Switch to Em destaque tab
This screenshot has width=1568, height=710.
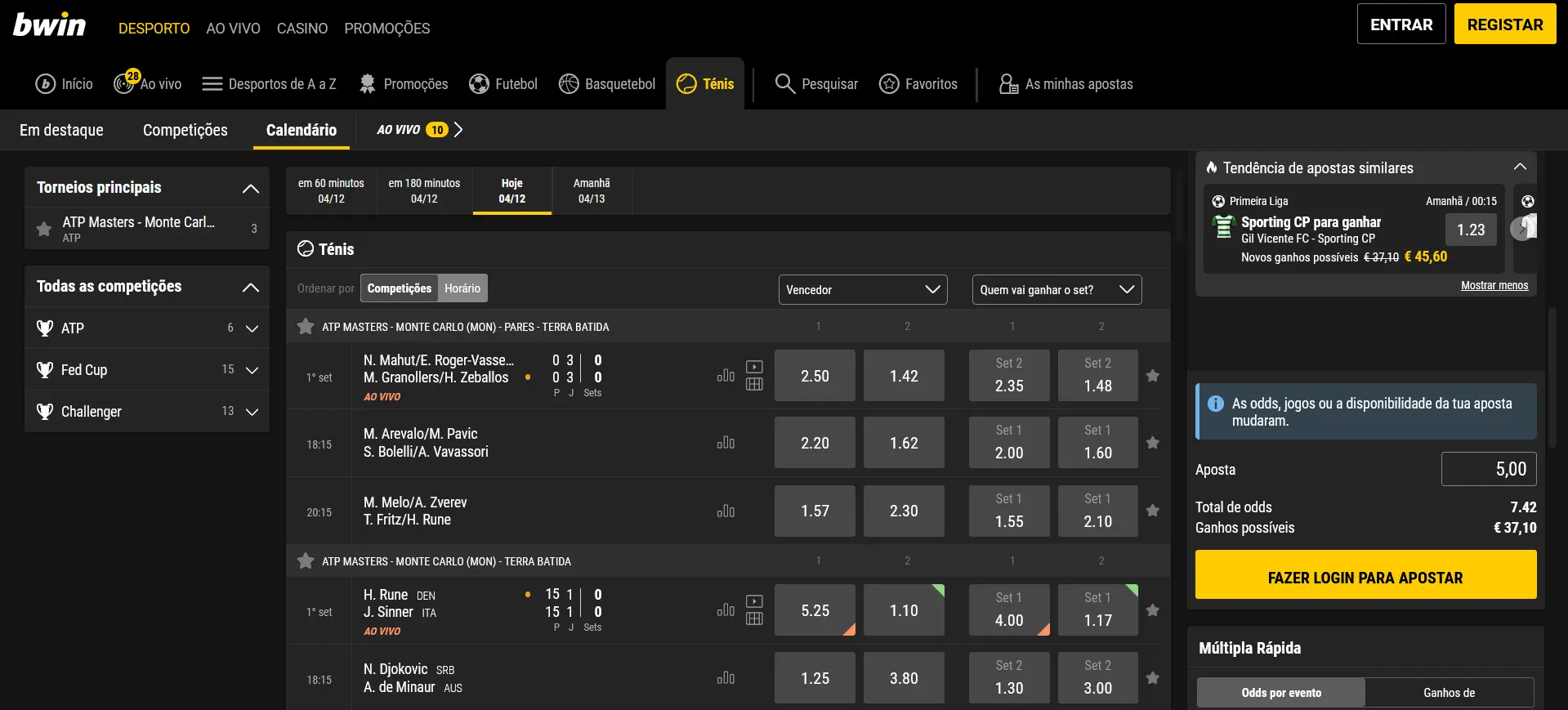pos(61,130)
